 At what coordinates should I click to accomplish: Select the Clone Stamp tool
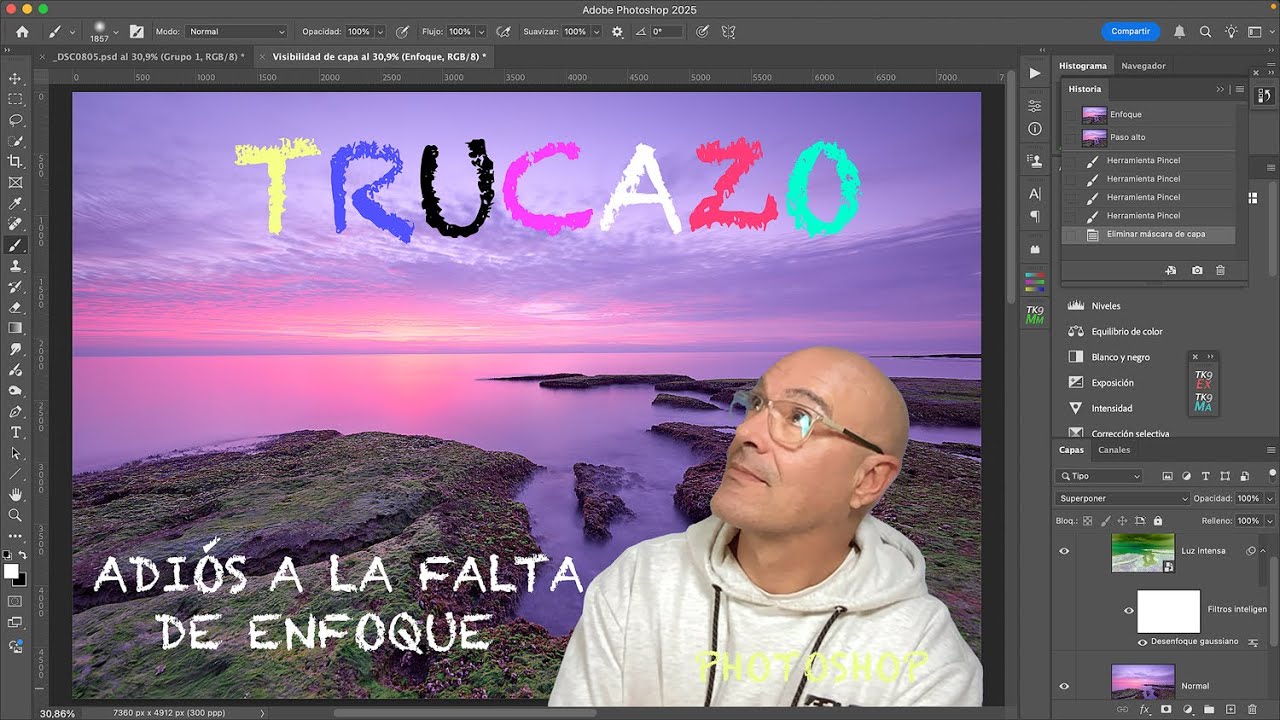15,266
